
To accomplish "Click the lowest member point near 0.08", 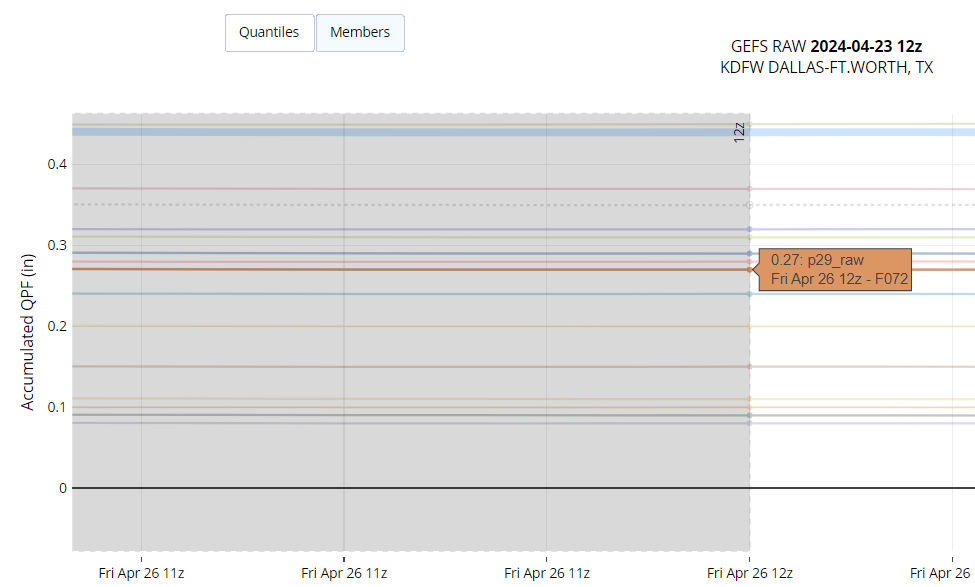I will 749,423.
